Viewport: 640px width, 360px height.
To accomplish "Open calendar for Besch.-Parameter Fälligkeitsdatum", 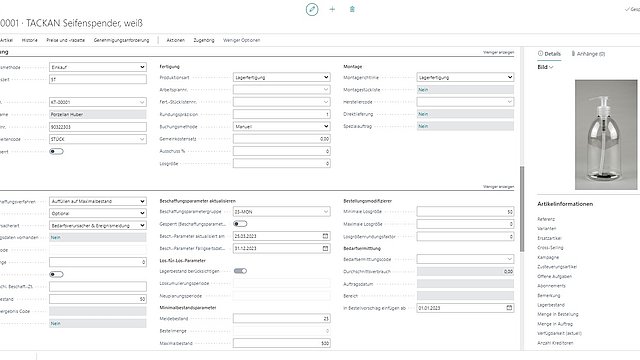I will point(325,248).
